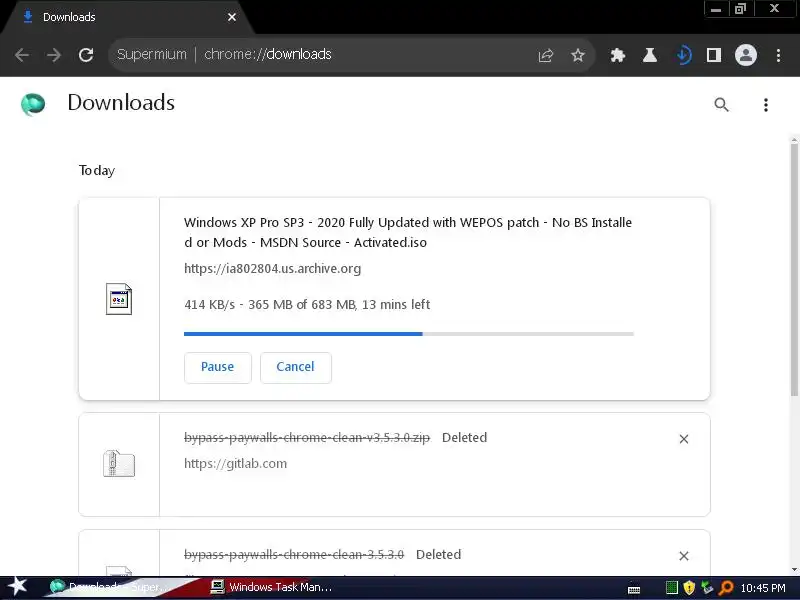Click the orange magnifier tray icon
800x600 pixels.
point(726,588)
